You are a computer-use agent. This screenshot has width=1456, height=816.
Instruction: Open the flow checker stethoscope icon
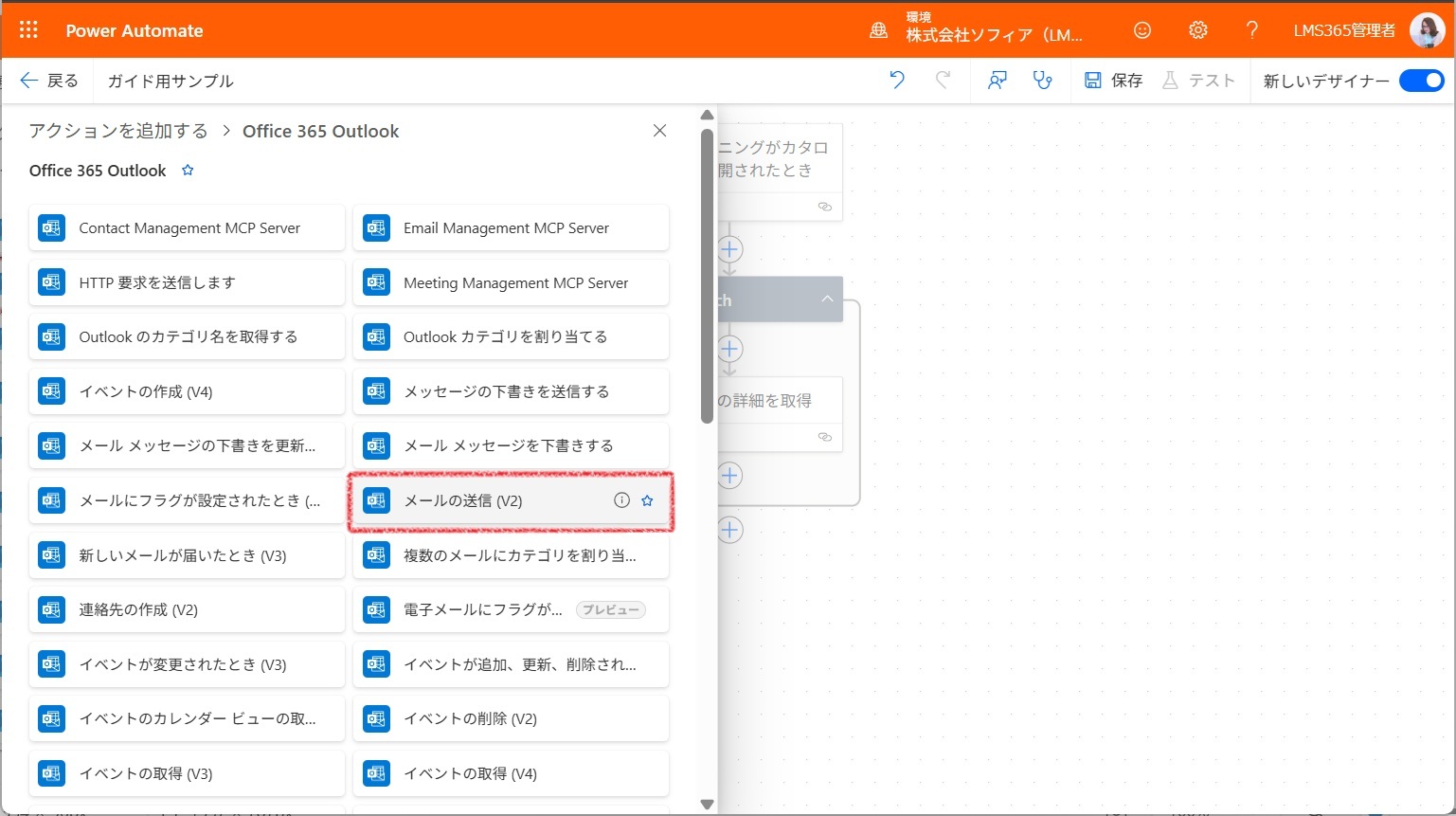(1043, 81)
